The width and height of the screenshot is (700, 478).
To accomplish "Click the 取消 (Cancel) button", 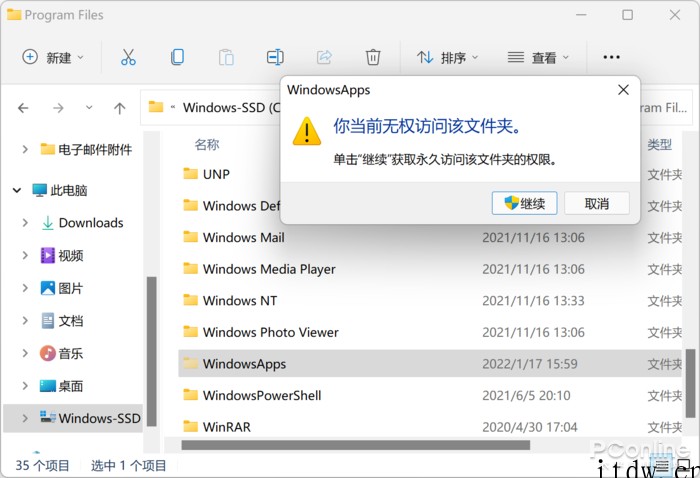I will coord(597,204).
